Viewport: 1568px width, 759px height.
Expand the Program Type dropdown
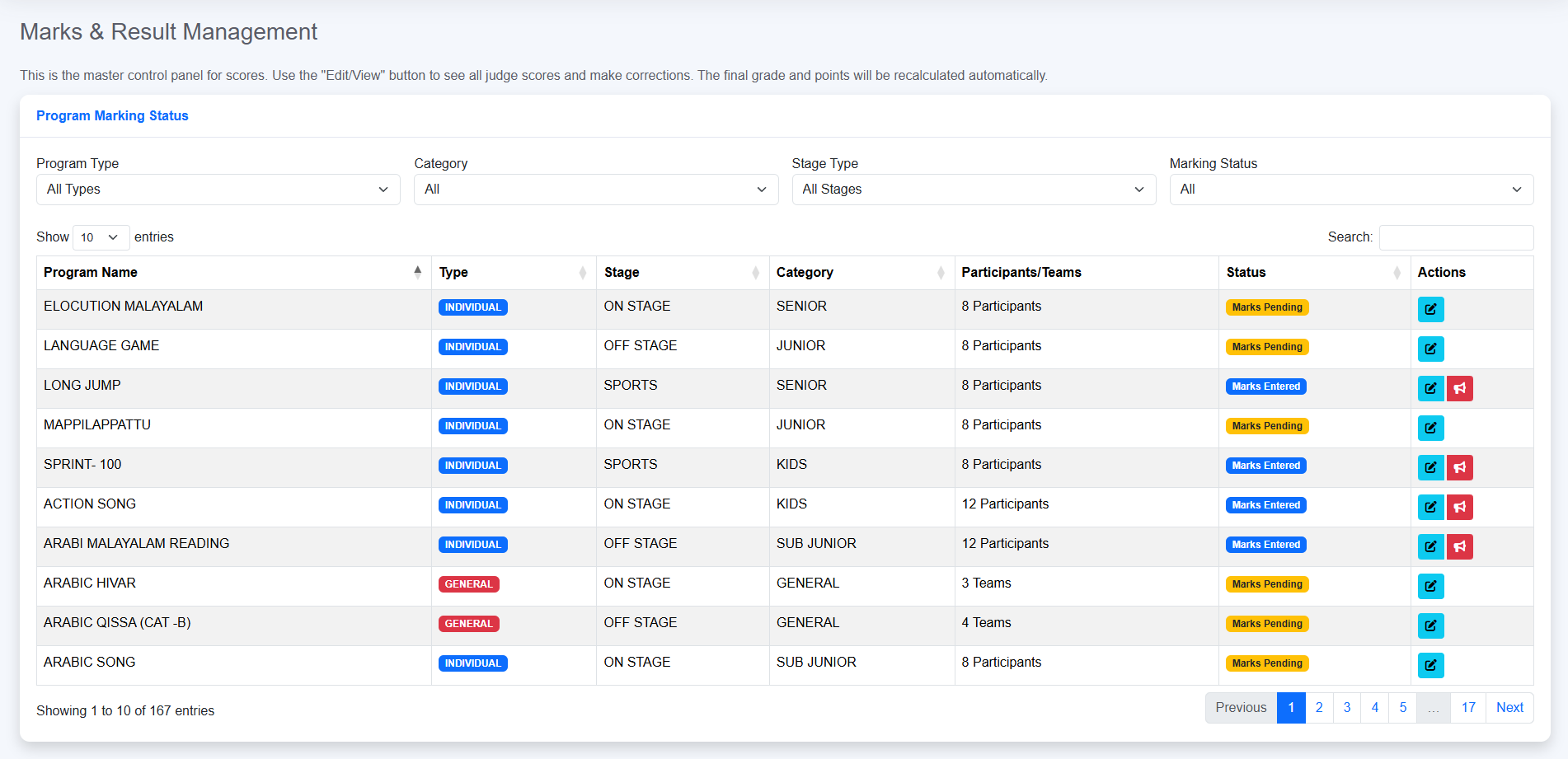coord(218,190)
